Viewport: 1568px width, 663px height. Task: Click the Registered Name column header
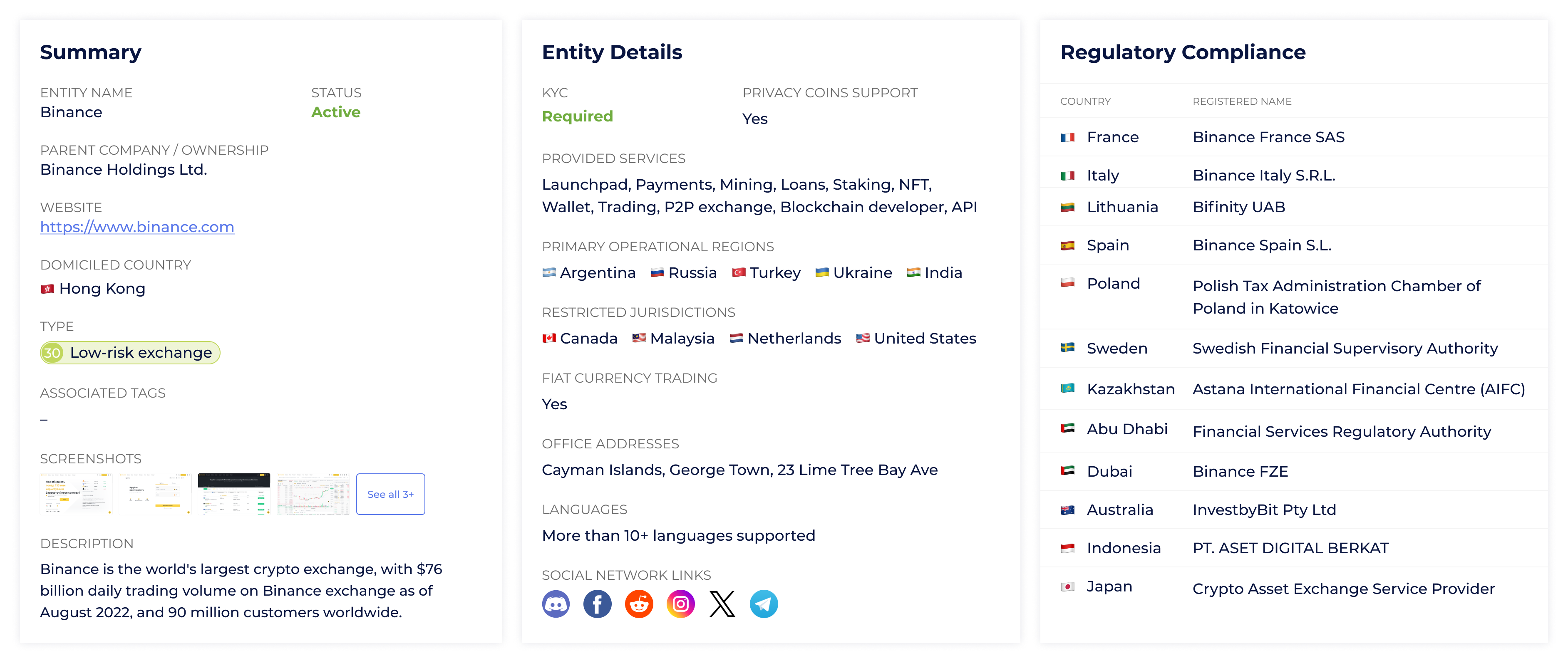click(1242, 101)
